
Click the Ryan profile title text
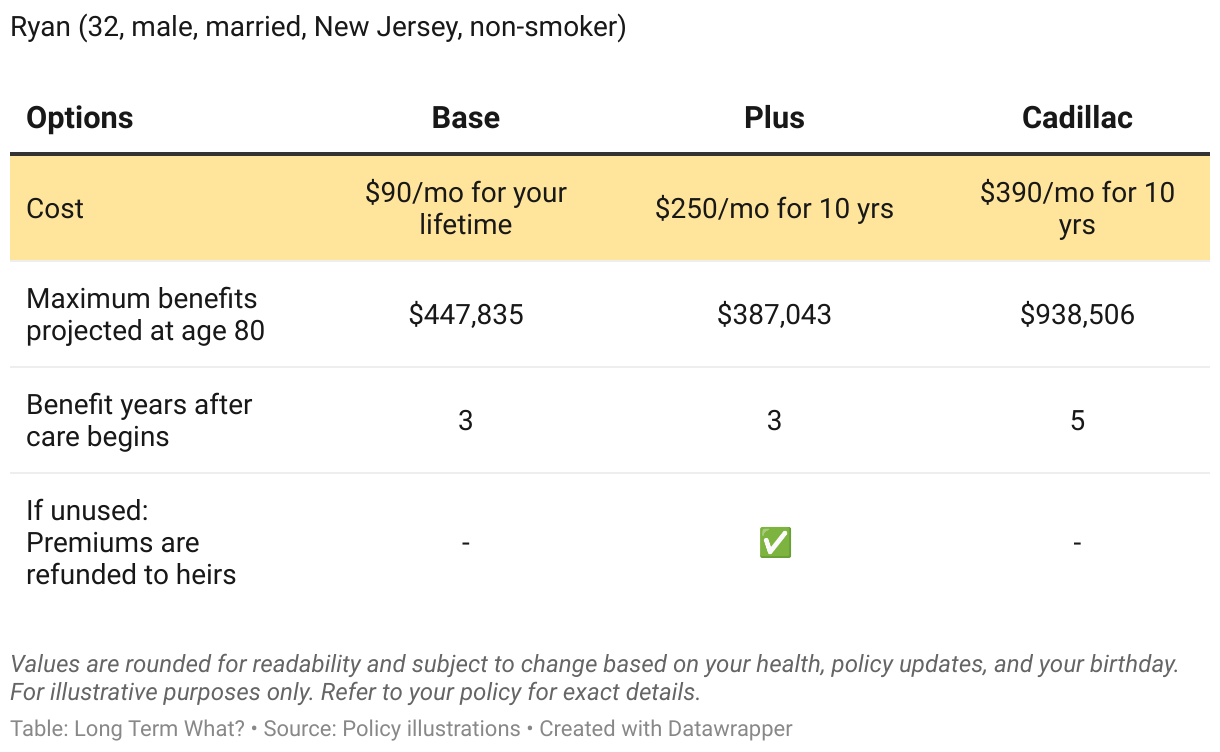point(318,27)
